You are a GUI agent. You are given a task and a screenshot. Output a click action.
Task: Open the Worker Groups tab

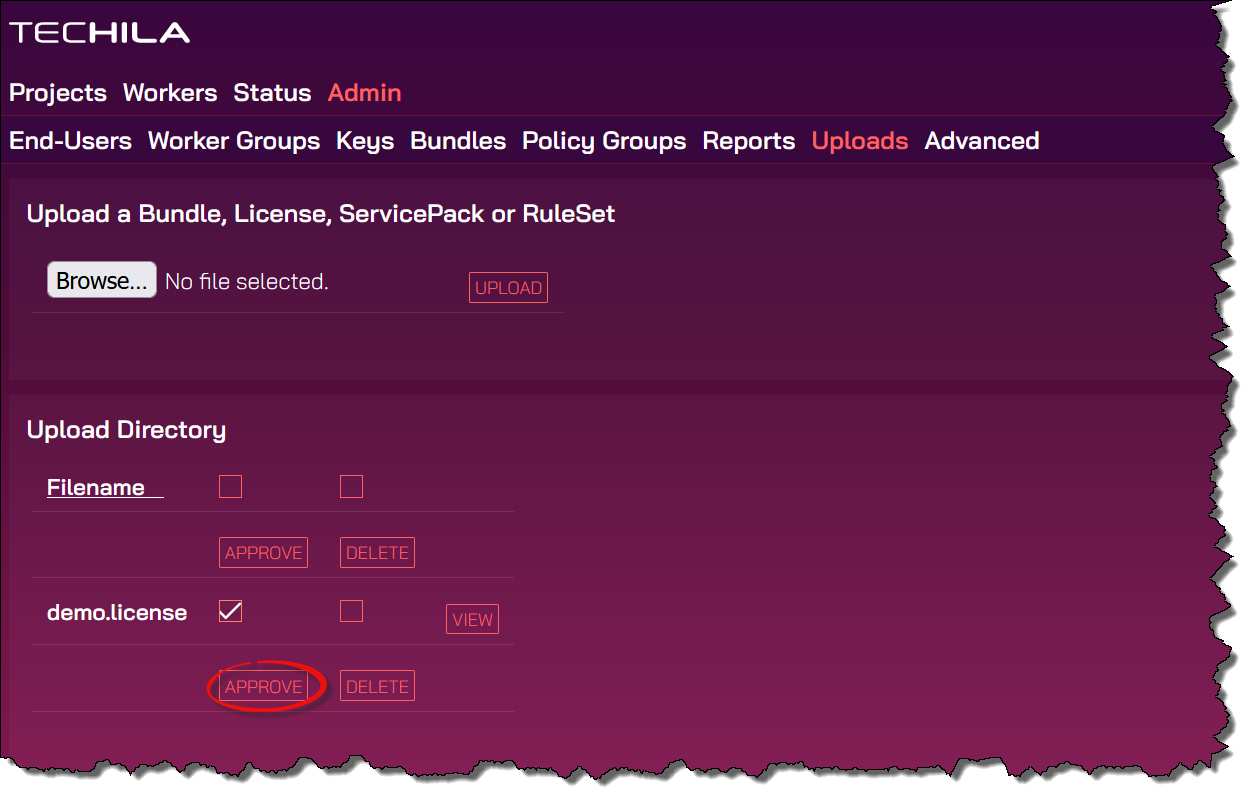point(234,141)
